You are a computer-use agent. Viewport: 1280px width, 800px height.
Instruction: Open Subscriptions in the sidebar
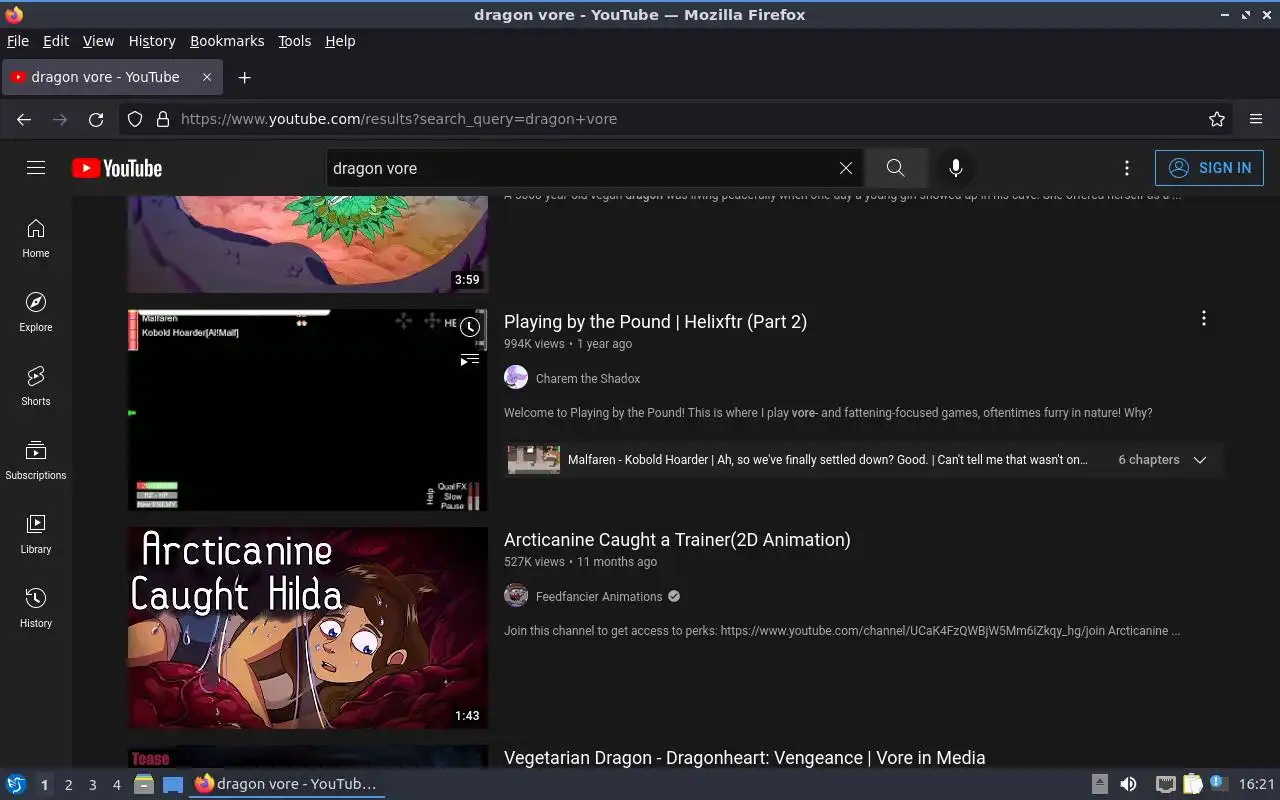(36, 460)
